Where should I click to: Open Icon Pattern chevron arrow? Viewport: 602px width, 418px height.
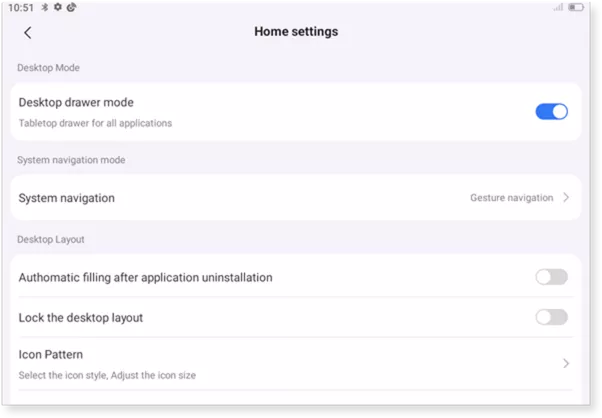pyautogui.click(x=566, y=363)
